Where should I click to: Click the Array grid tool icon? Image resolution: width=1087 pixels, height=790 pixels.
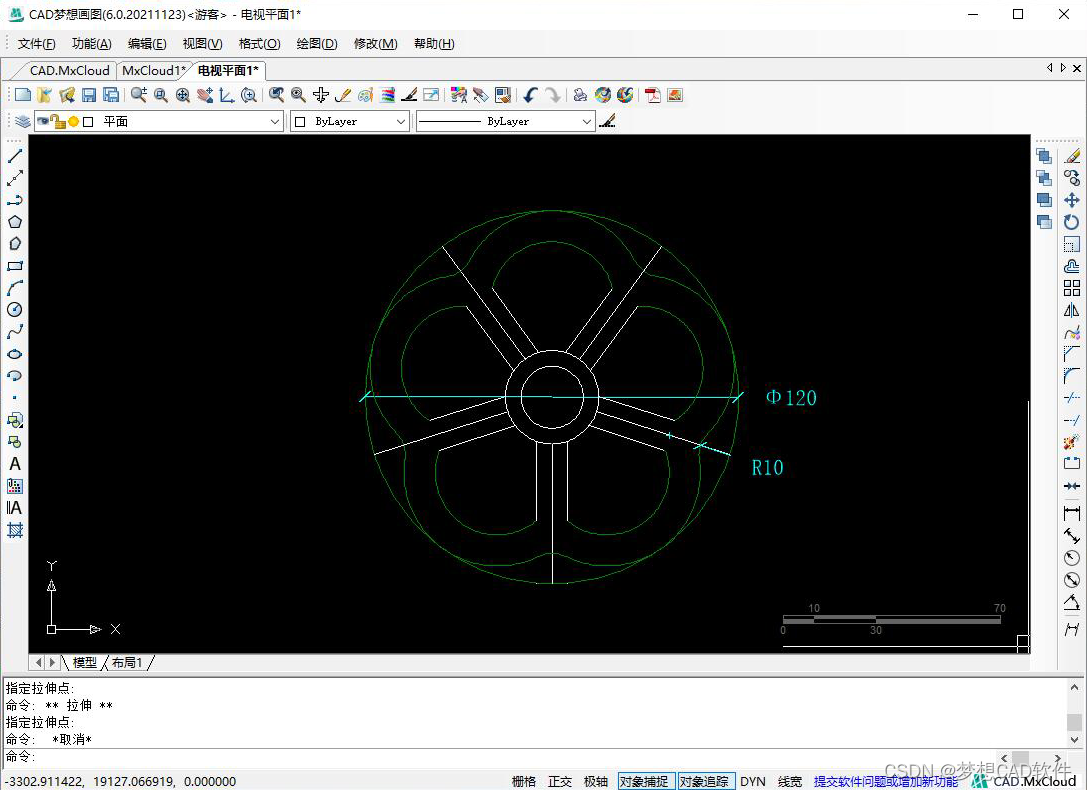tap(1072, 288)
